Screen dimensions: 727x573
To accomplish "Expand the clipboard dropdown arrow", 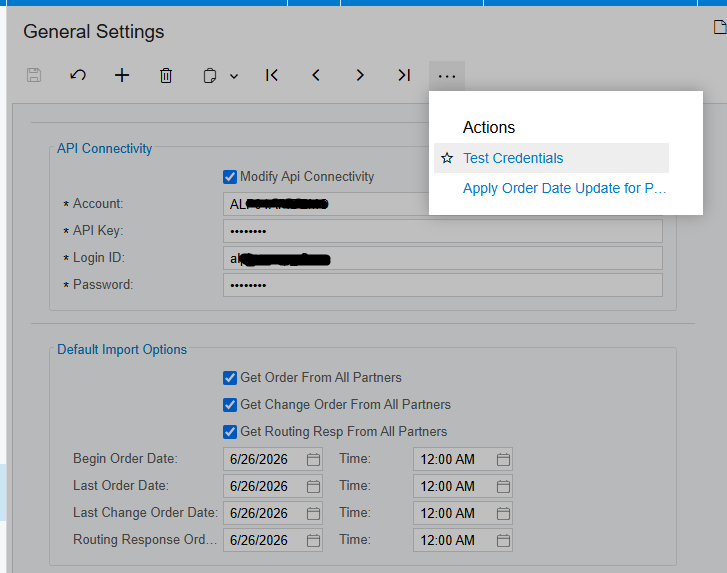I will coord(234,76).
